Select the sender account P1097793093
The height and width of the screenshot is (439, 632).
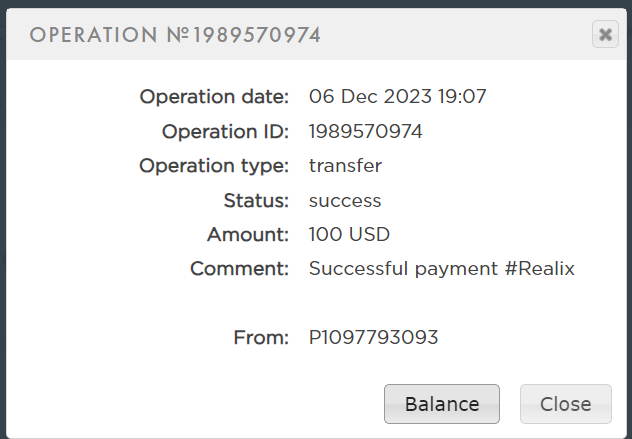373,338
